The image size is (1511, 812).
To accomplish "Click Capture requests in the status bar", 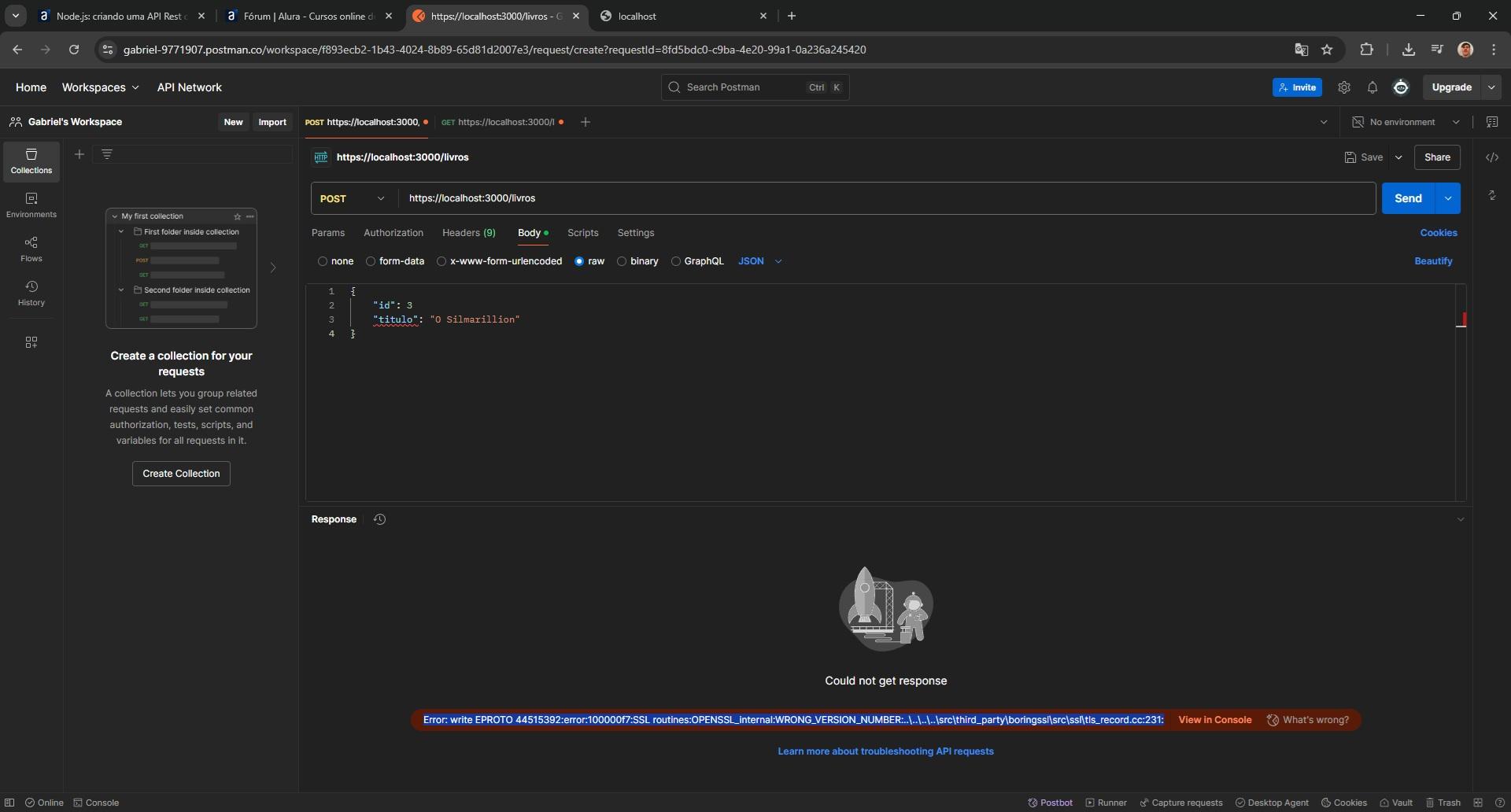I will [x=1181, y=803].
